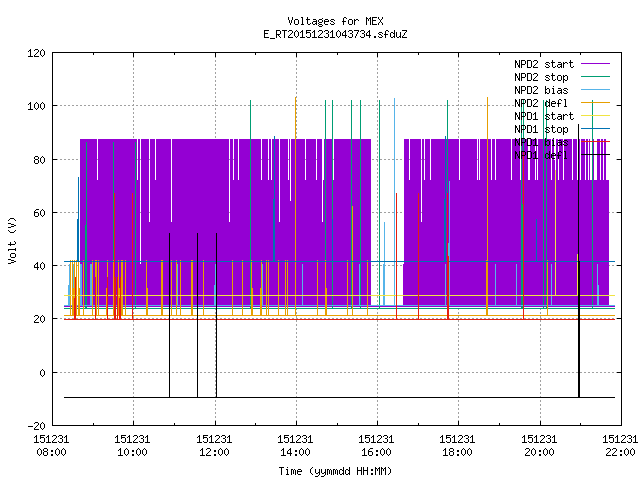Click the chart title 'Voltages for MEX'
Viewport: 640px width, 480px height.
click(x=335, y=21)
